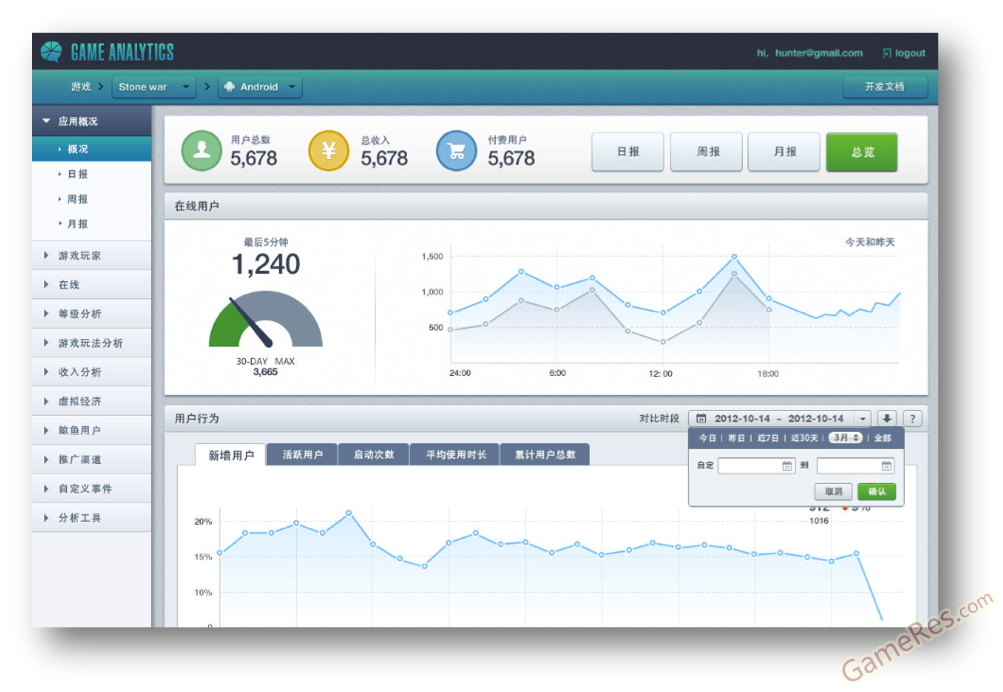The height and width of the screenshot is (692, 1003).
Task: Click the green 总览 button
Action: [862, 152]
